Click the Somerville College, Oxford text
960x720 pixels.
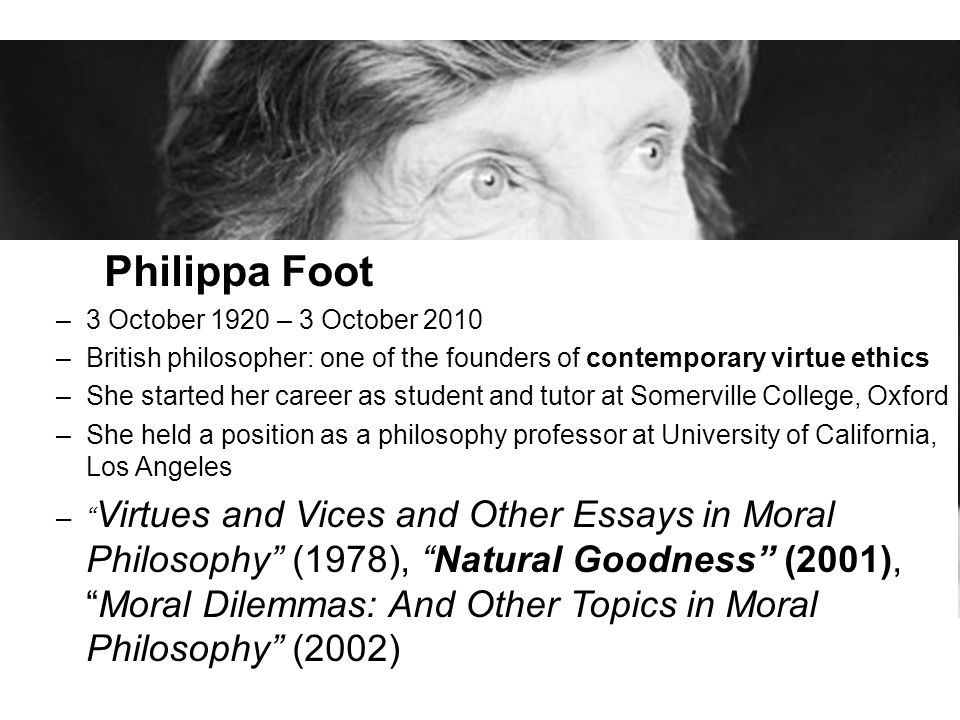789,396
